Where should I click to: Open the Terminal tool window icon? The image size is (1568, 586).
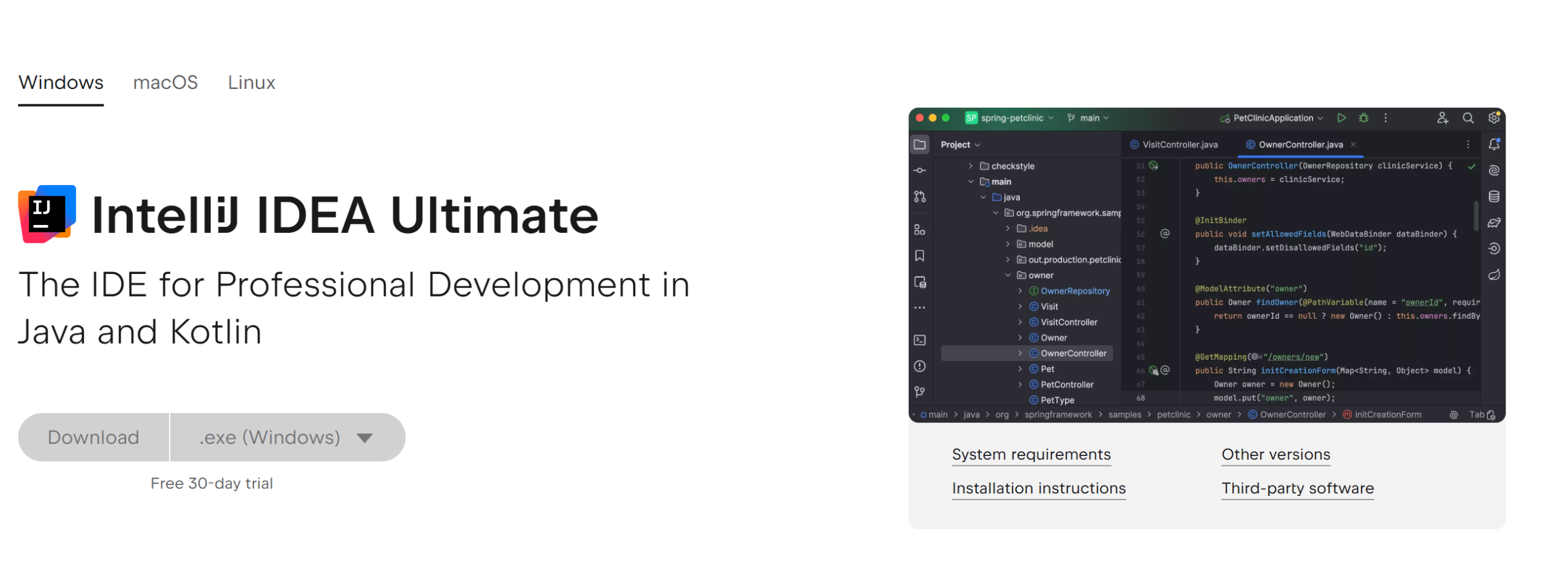(919, 340)
